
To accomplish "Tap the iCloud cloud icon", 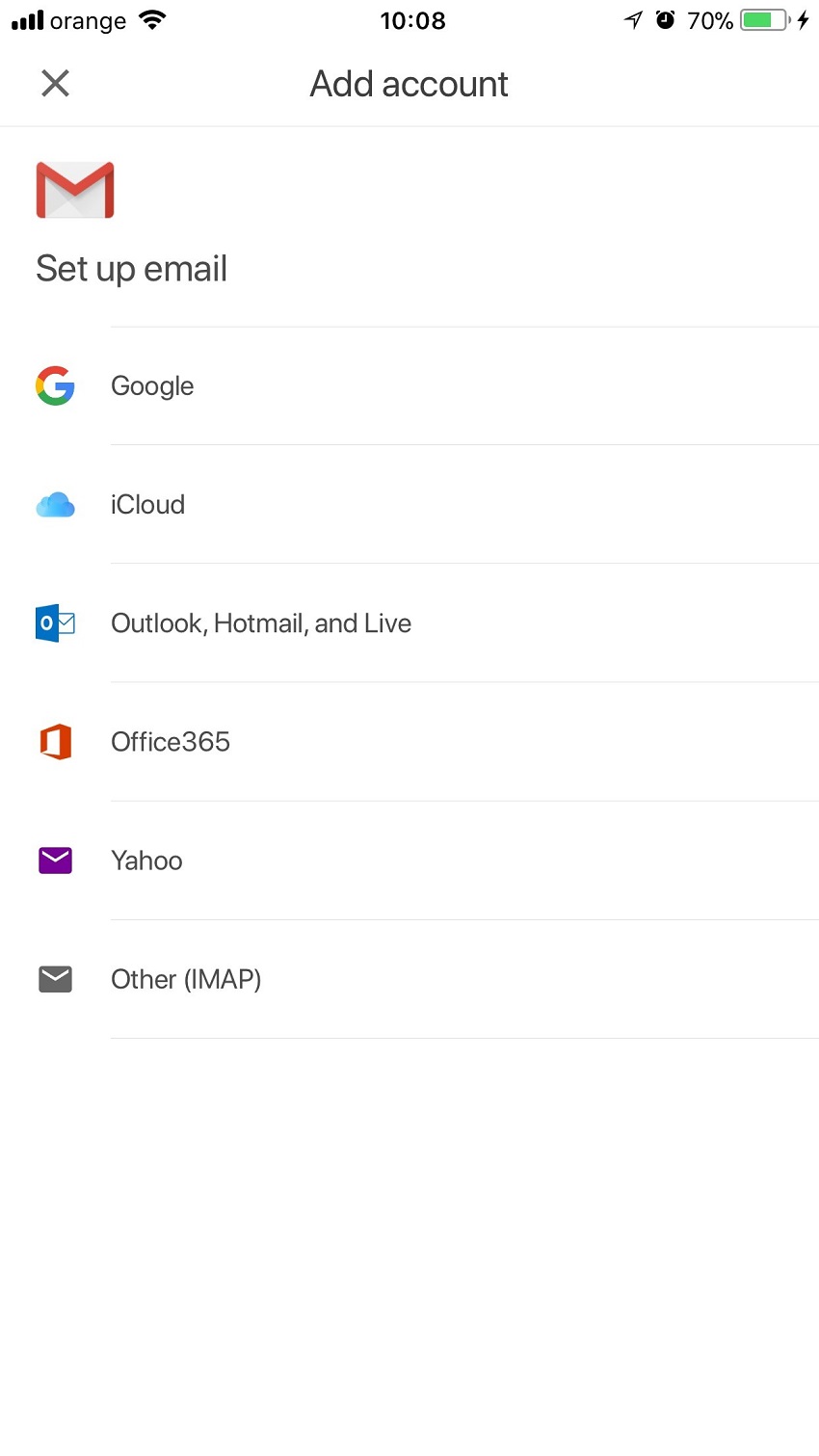I will (x=55, y=504).
